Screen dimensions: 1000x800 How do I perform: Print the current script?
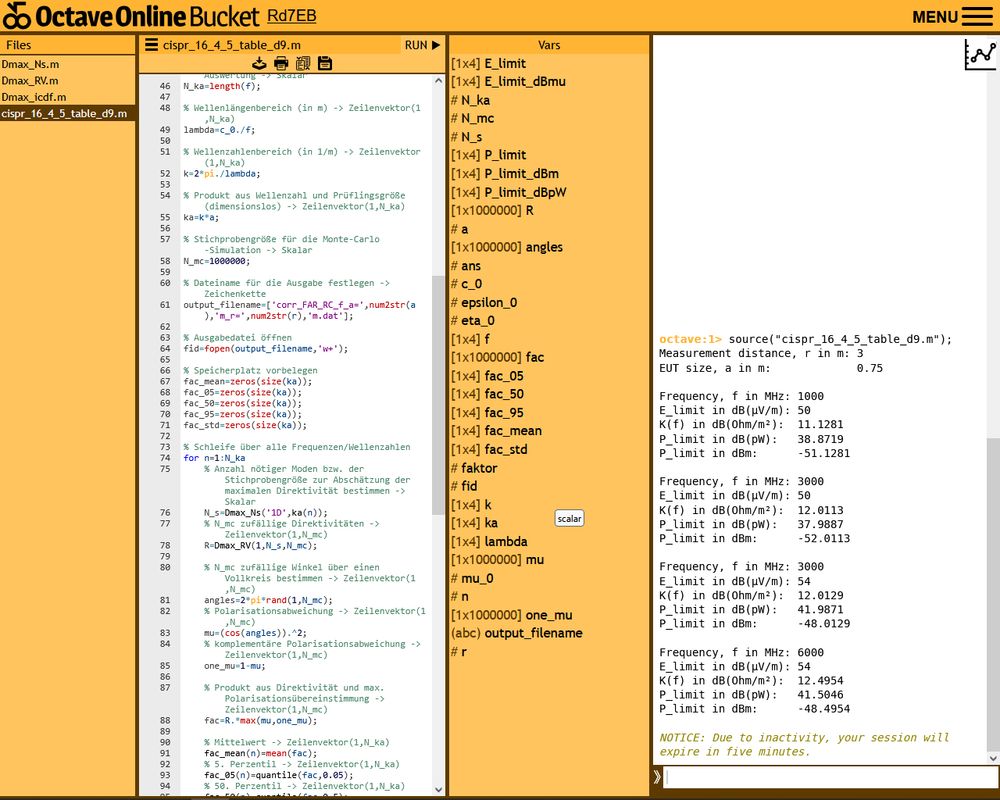[x=281, y=63]
